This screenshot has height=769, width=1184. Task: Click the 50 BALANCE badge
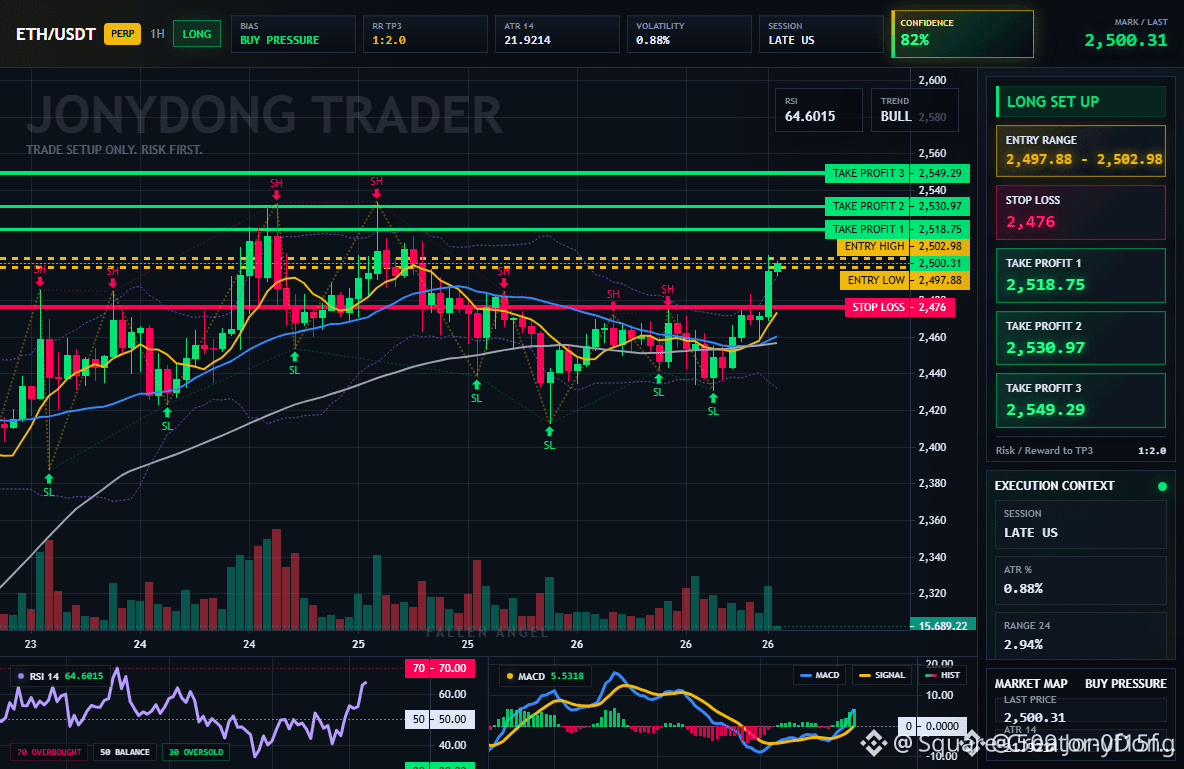125,752
